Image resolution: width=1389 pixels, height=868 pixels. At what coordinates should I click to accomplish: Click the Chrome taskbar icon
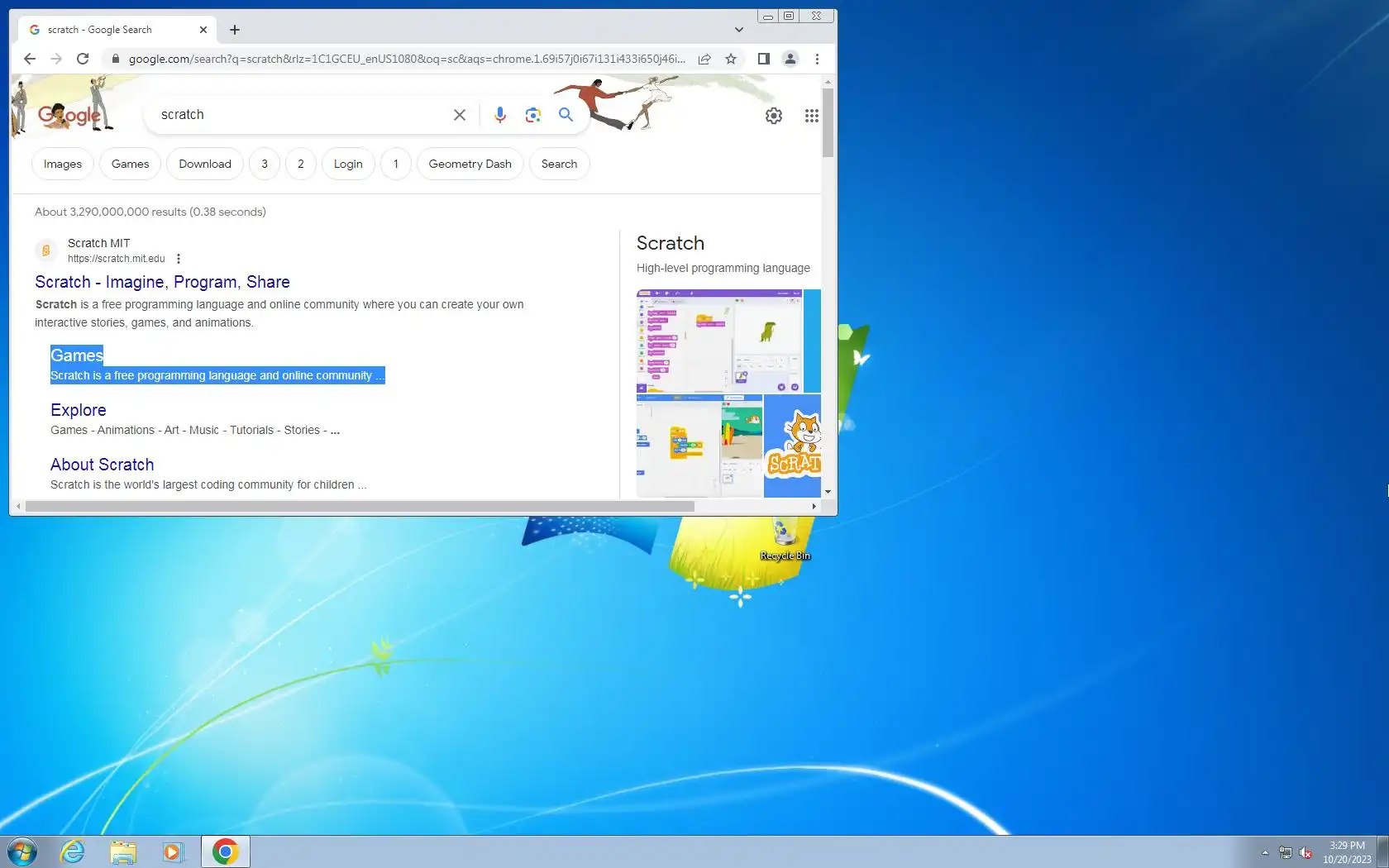tap(225, 851)
